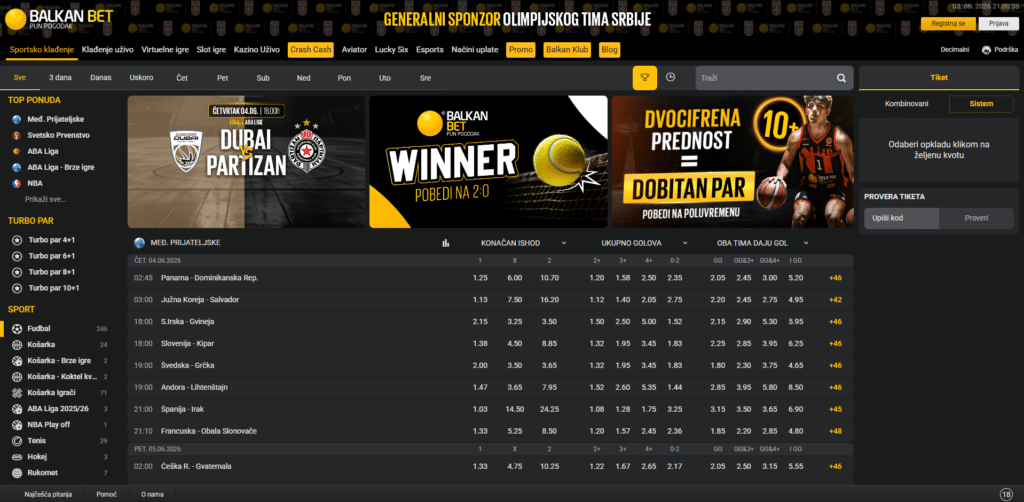Click the Svetsko Prvenstvo icon
The height and width of the screenshot is (502, 1024).
(x=16, y=135)
